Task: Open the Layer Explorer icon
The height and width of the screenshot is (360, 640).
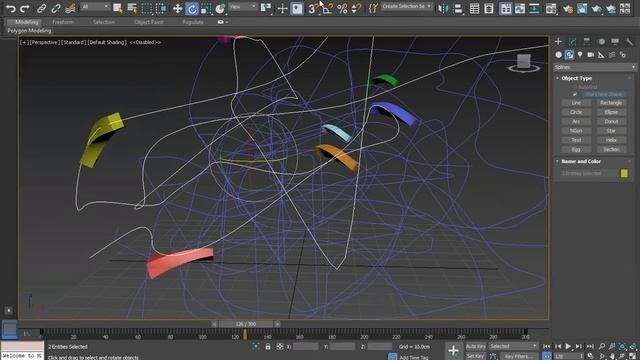Action: (489, 8)
